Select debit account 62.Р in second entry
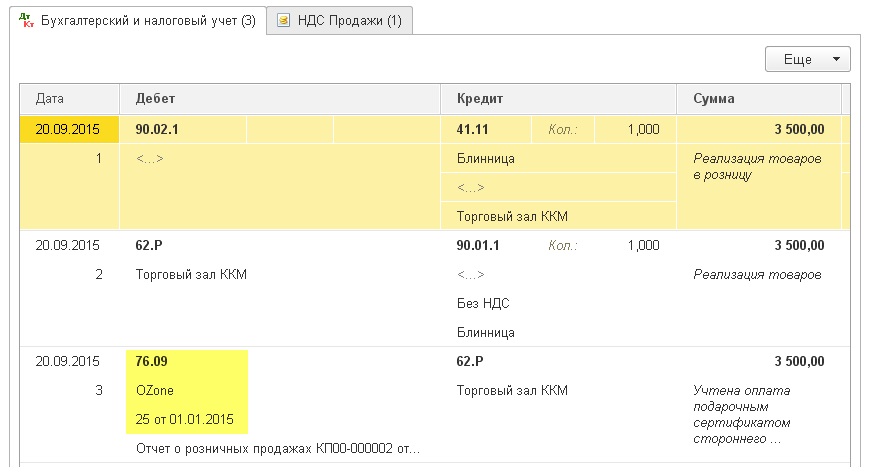This screenshot has width=872, height=475. (149, 245)
